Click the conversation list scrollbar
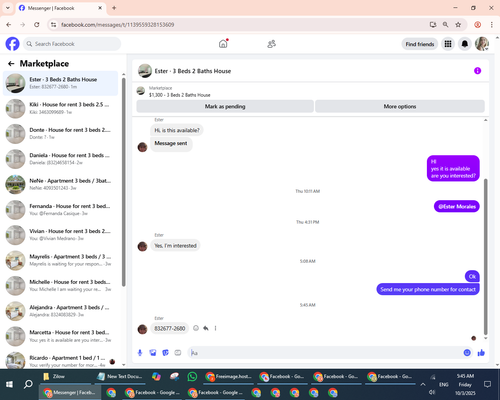Viewport: 500px width, 400px height. pos(124,182)
